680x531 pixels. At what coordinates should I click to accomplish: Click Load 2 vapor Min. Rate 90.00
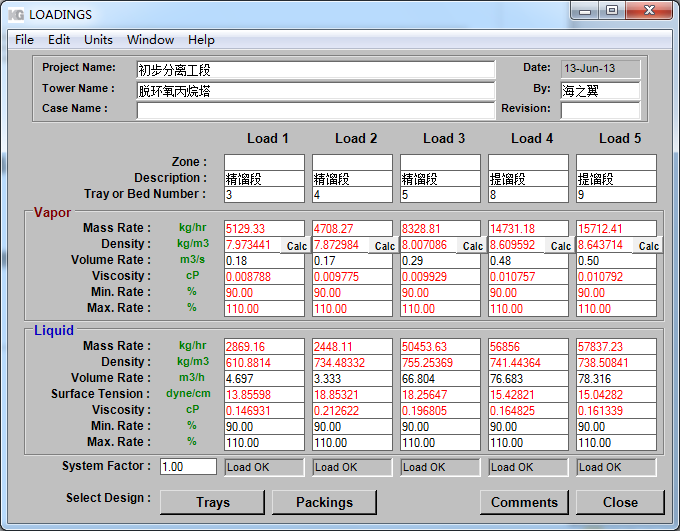pyautogui.click(x=353, y=293)
